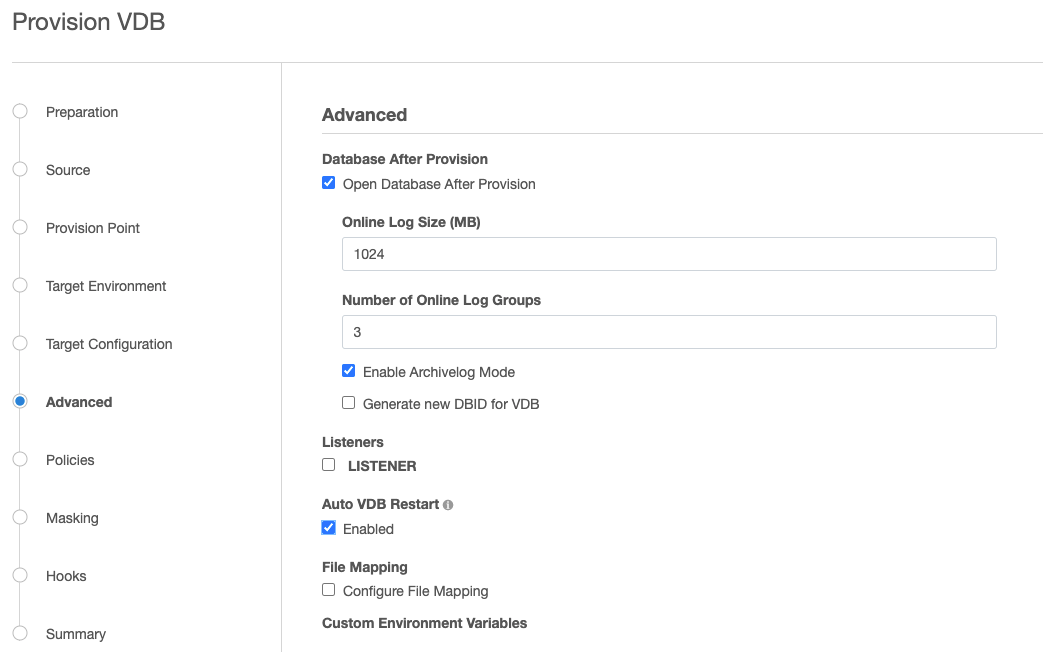Click the Provision Point step circle
The height and width of the screenshot is (652, 1043).
click(20, 228)
